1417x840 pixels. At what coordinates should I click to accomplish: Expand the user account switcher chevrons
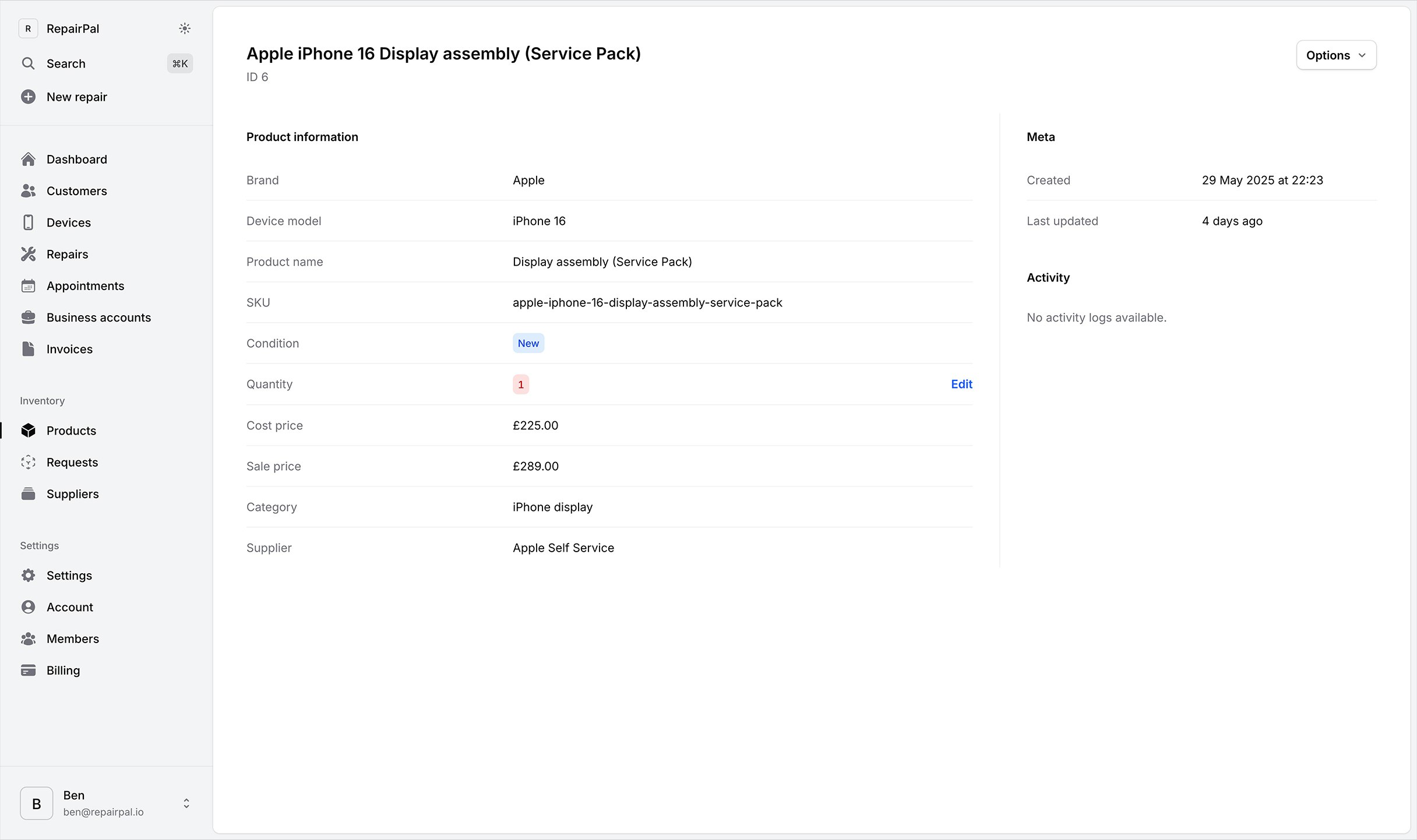point(186,803)
